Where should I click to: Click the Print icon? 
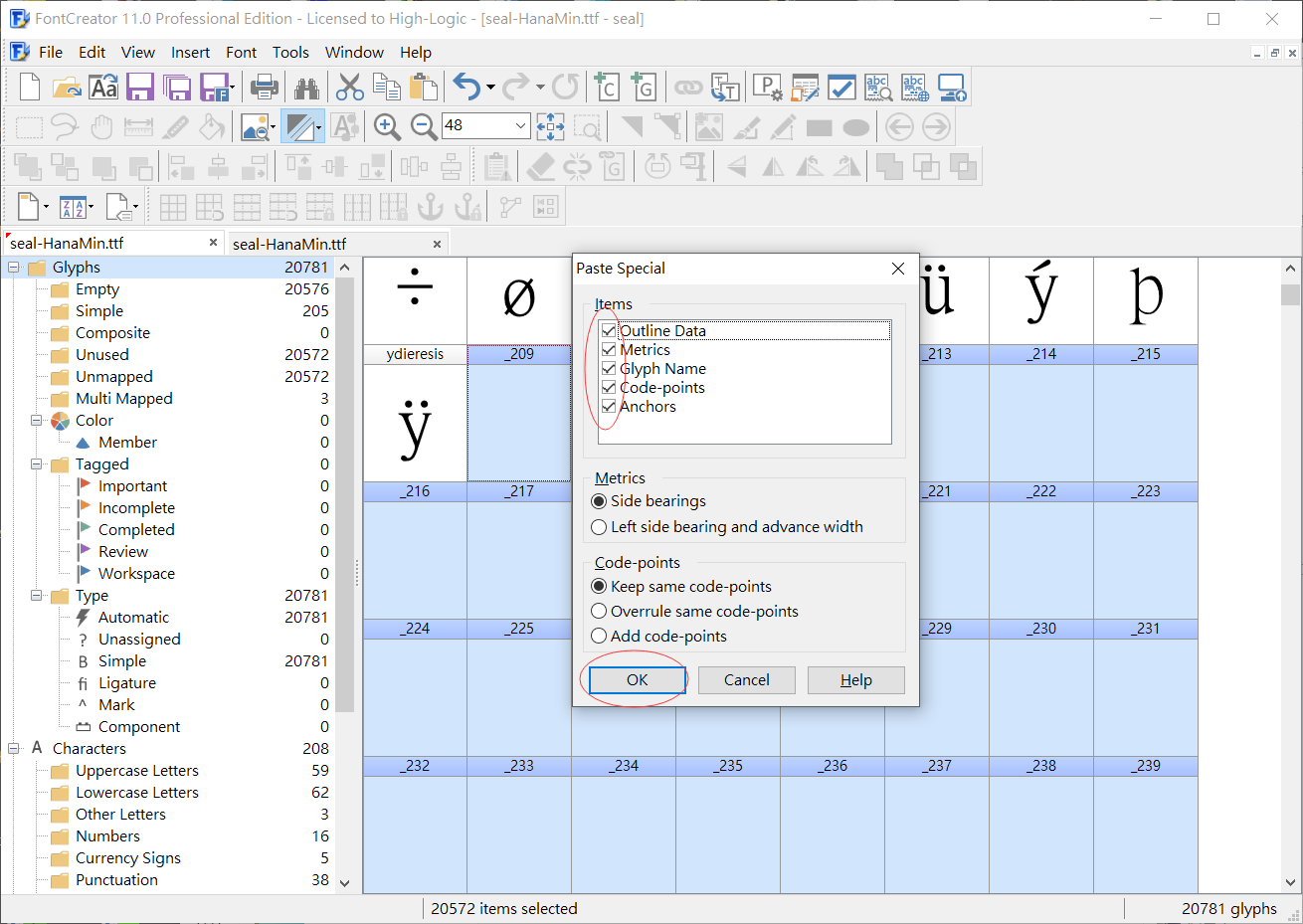click(x=265, y=88)
